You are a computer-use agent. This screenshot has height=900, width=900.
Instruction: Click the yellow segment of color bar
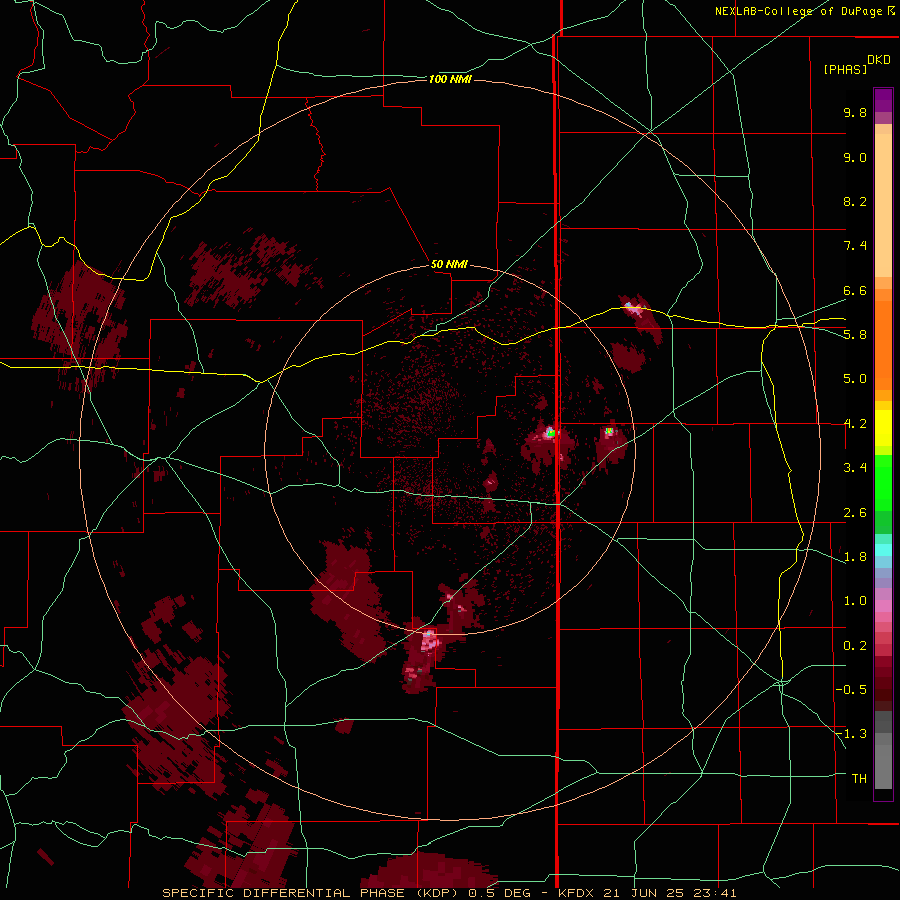(883, 428)
